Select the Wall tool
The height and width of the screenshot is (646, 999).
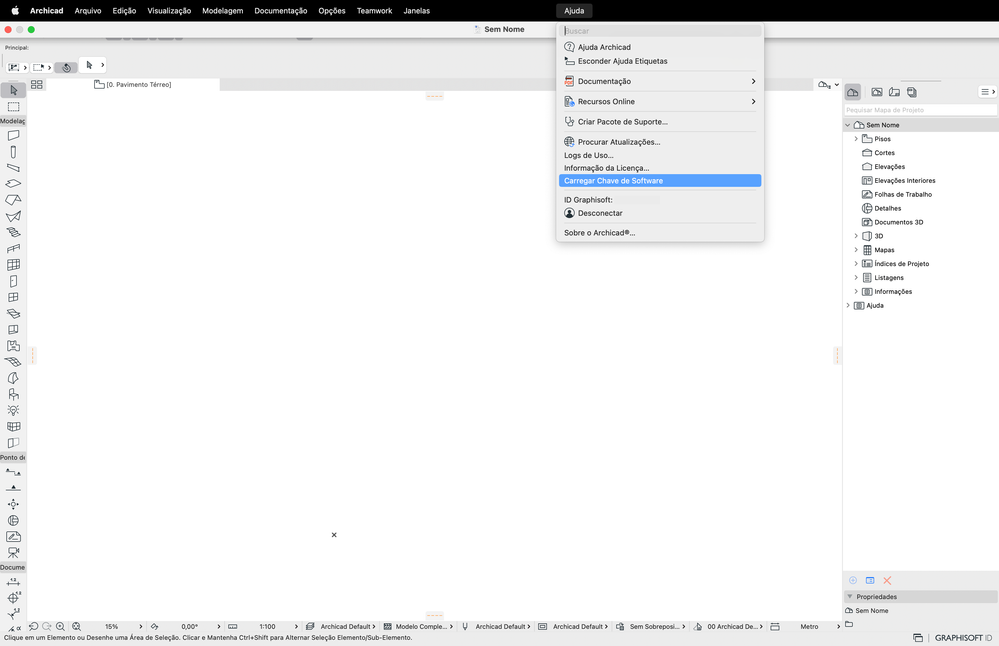(x=13, y=136)
